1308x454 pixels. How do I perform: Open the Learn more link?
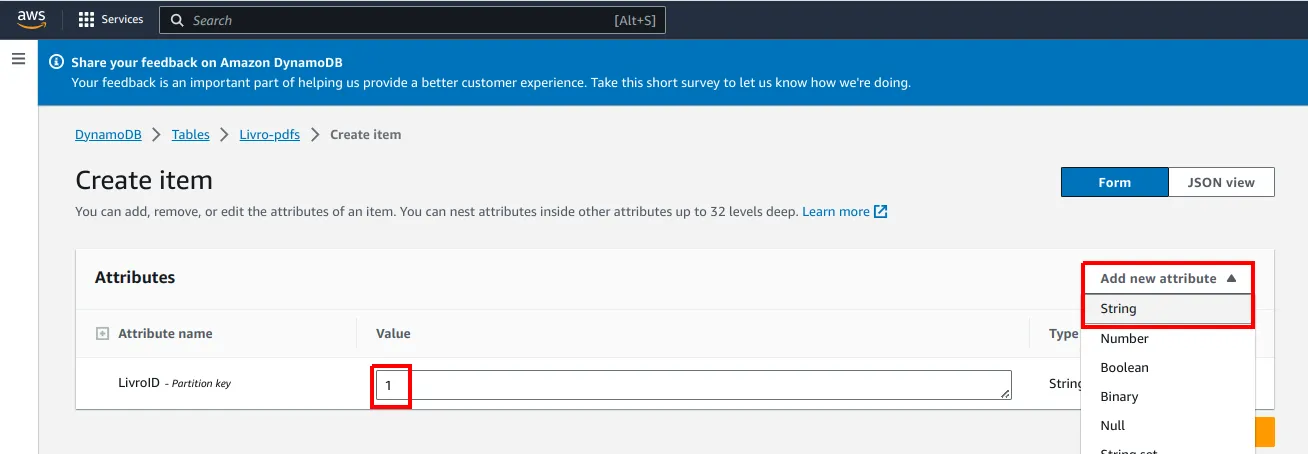point(836,212)
